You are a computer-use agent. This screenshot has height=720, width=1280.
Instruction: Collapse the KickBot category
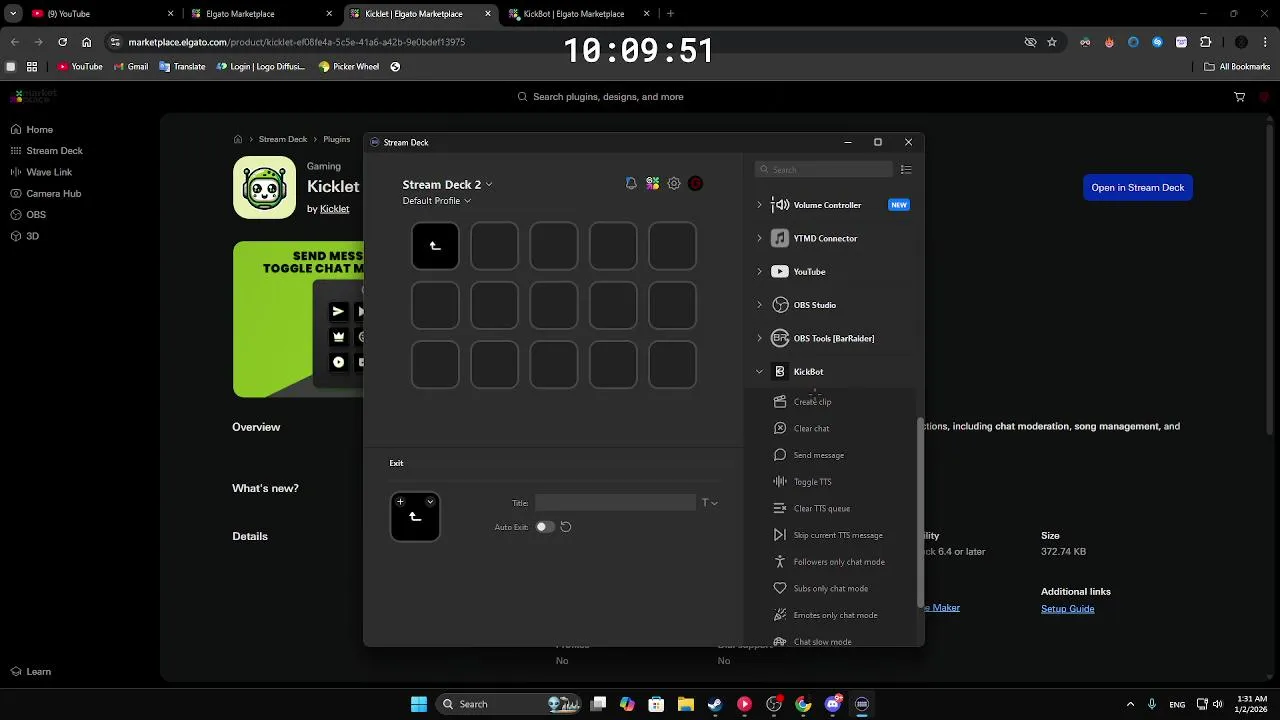759,372
